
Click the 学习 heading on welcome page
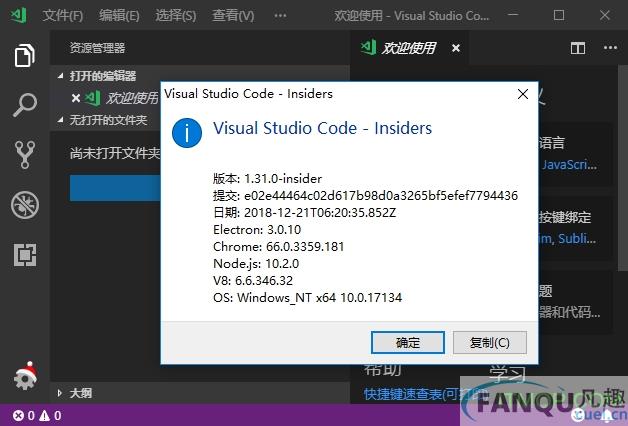click(507, 373)
